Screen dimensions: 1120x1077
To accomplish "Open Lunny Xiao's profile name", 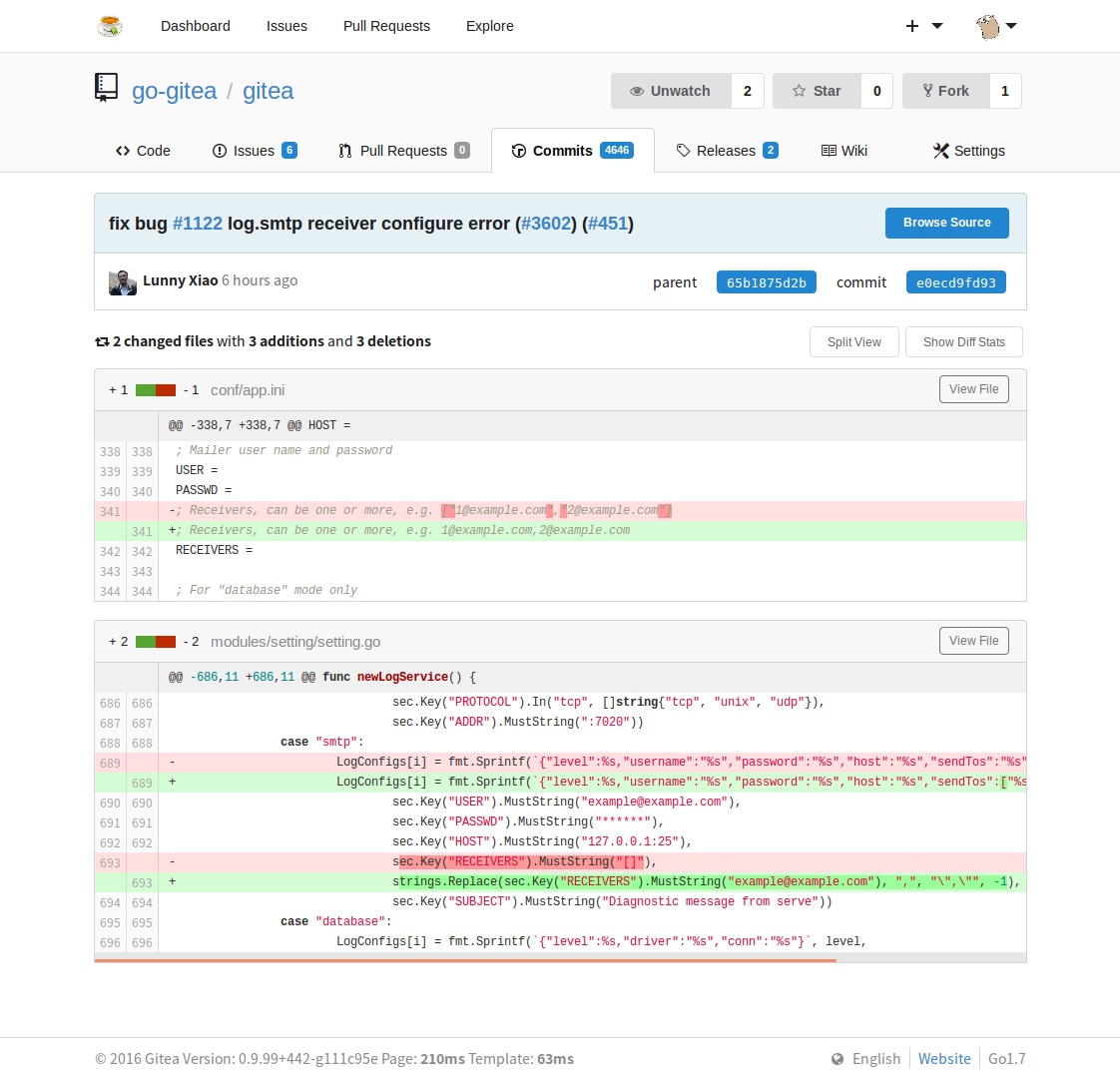I will click(180, 280).
